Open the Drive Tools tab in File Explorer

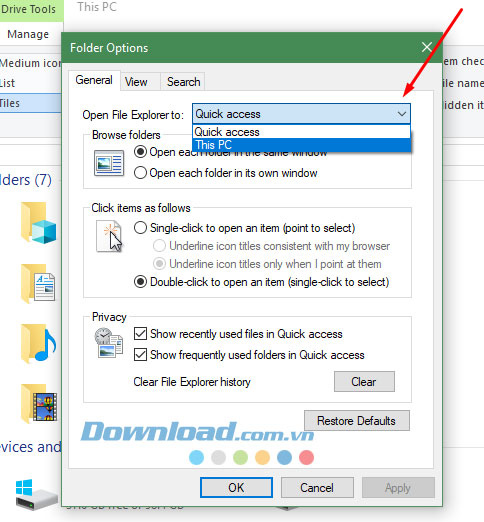[28, 9]
